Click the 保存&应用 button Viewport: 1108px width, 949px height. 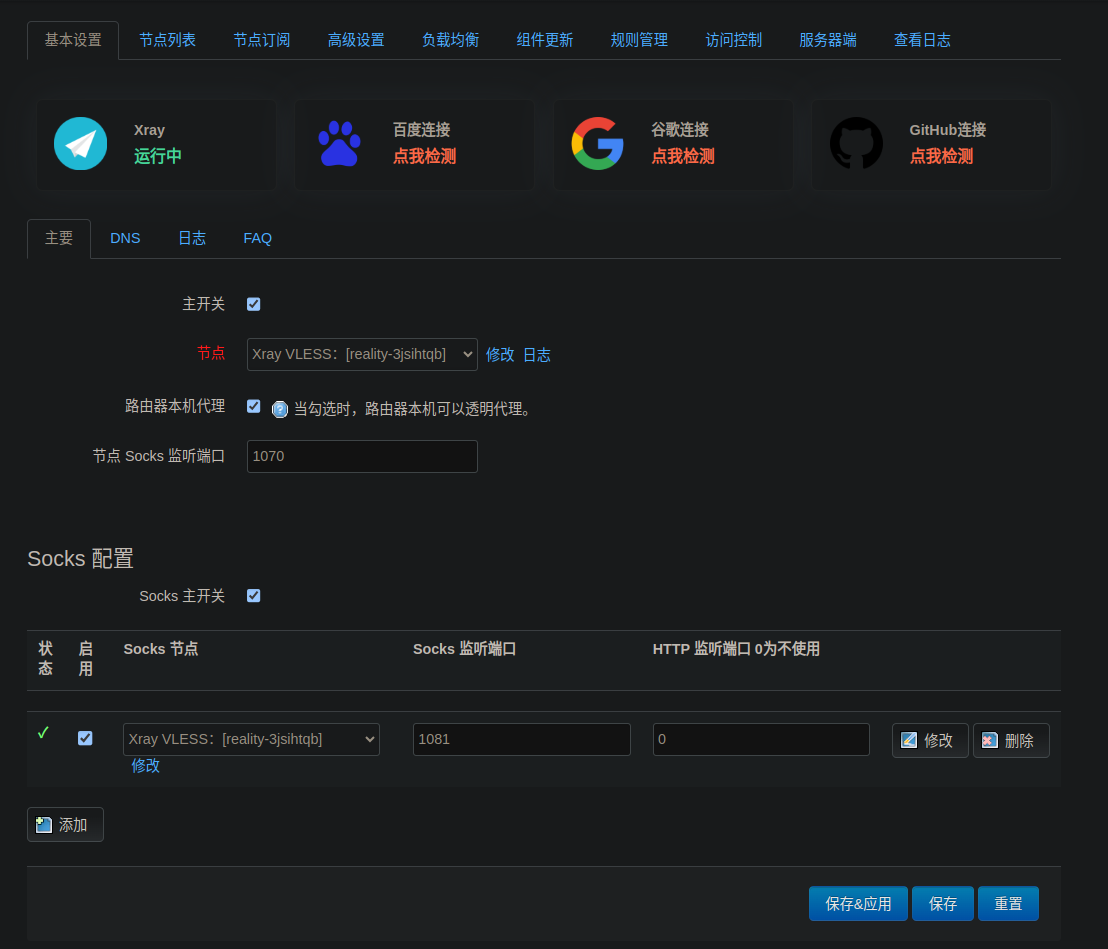click(x=858, y=903)
